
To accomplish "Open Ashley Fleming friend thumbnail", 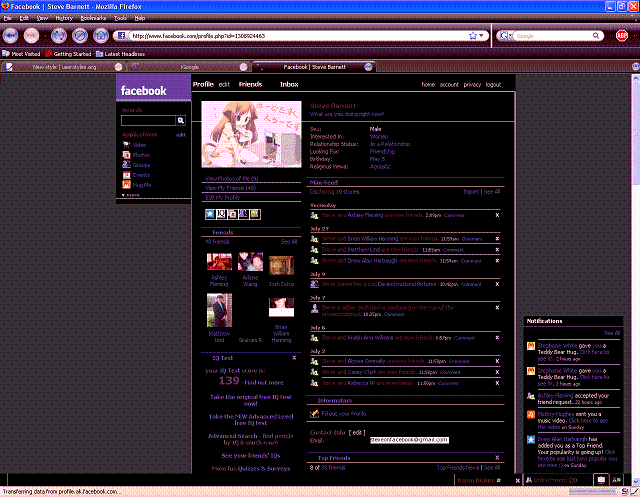I will point(219,262).
